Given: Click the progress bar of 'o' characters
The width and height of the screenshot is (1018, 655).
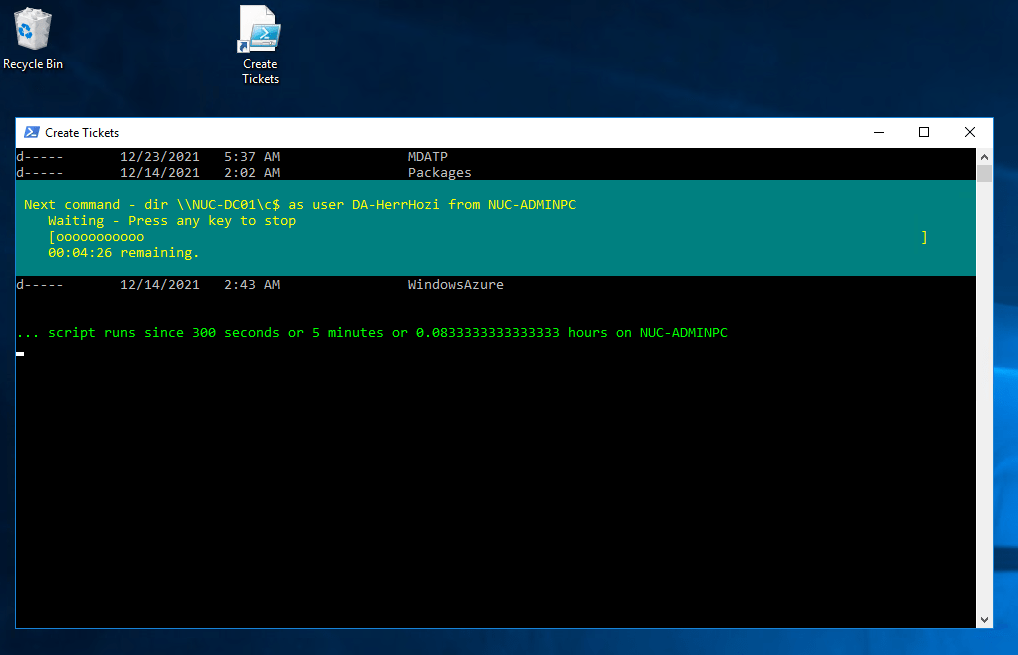Looking at the screenshot, I should [x=96, y=237].
